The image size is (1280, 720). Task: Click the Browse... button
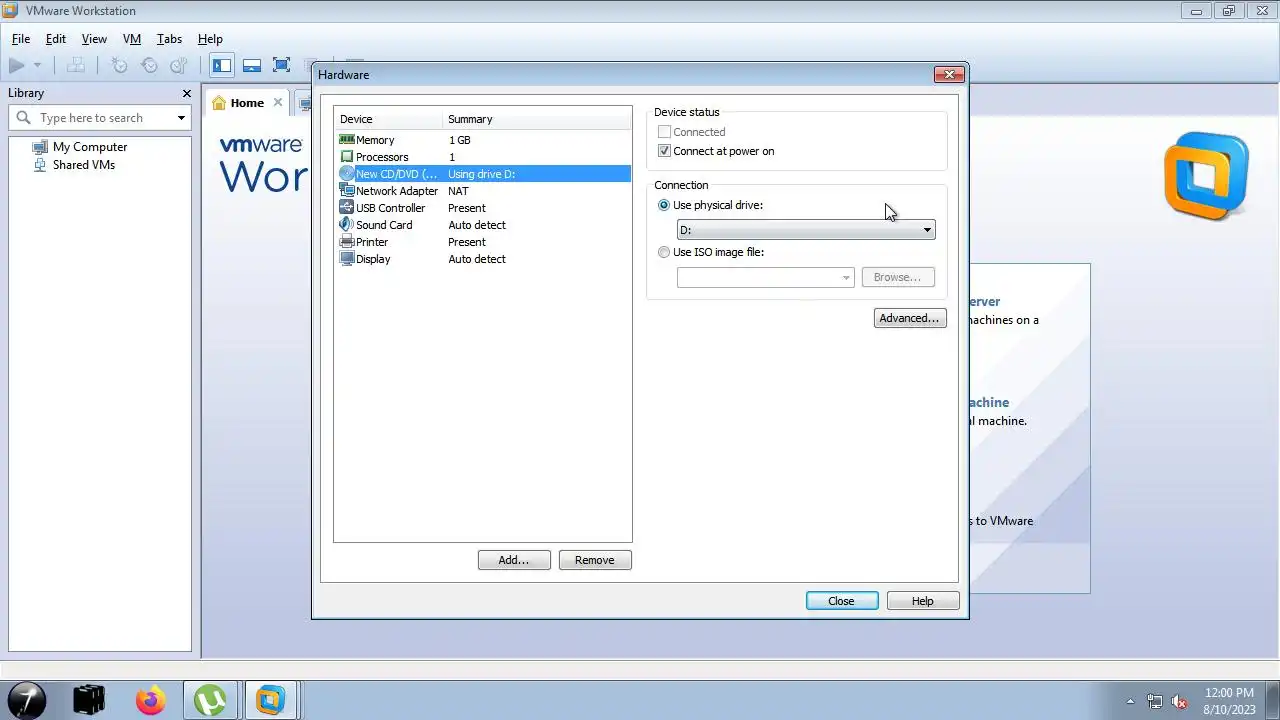coord(897,277)
